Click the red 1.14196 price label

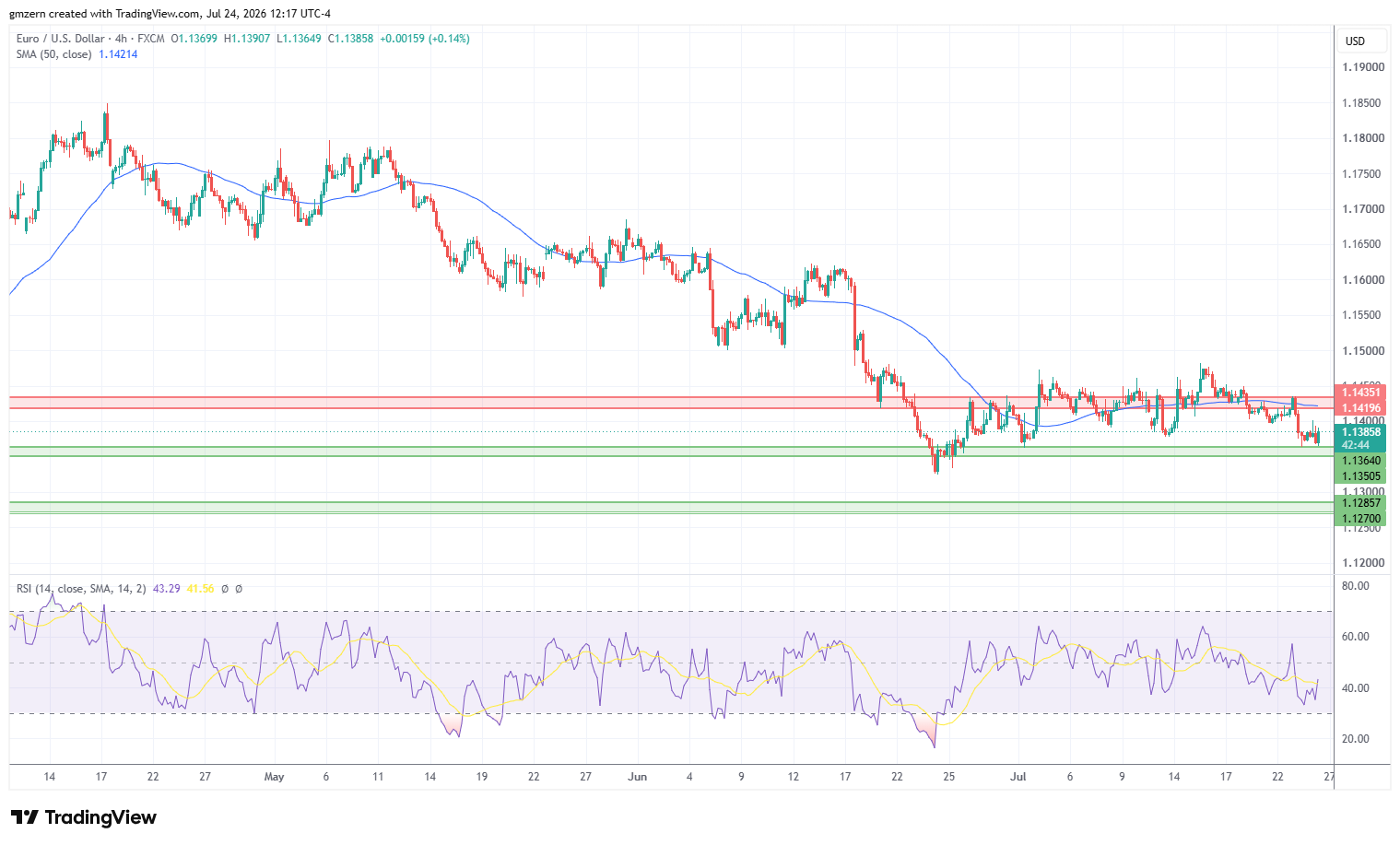[x=1360, y=408]
